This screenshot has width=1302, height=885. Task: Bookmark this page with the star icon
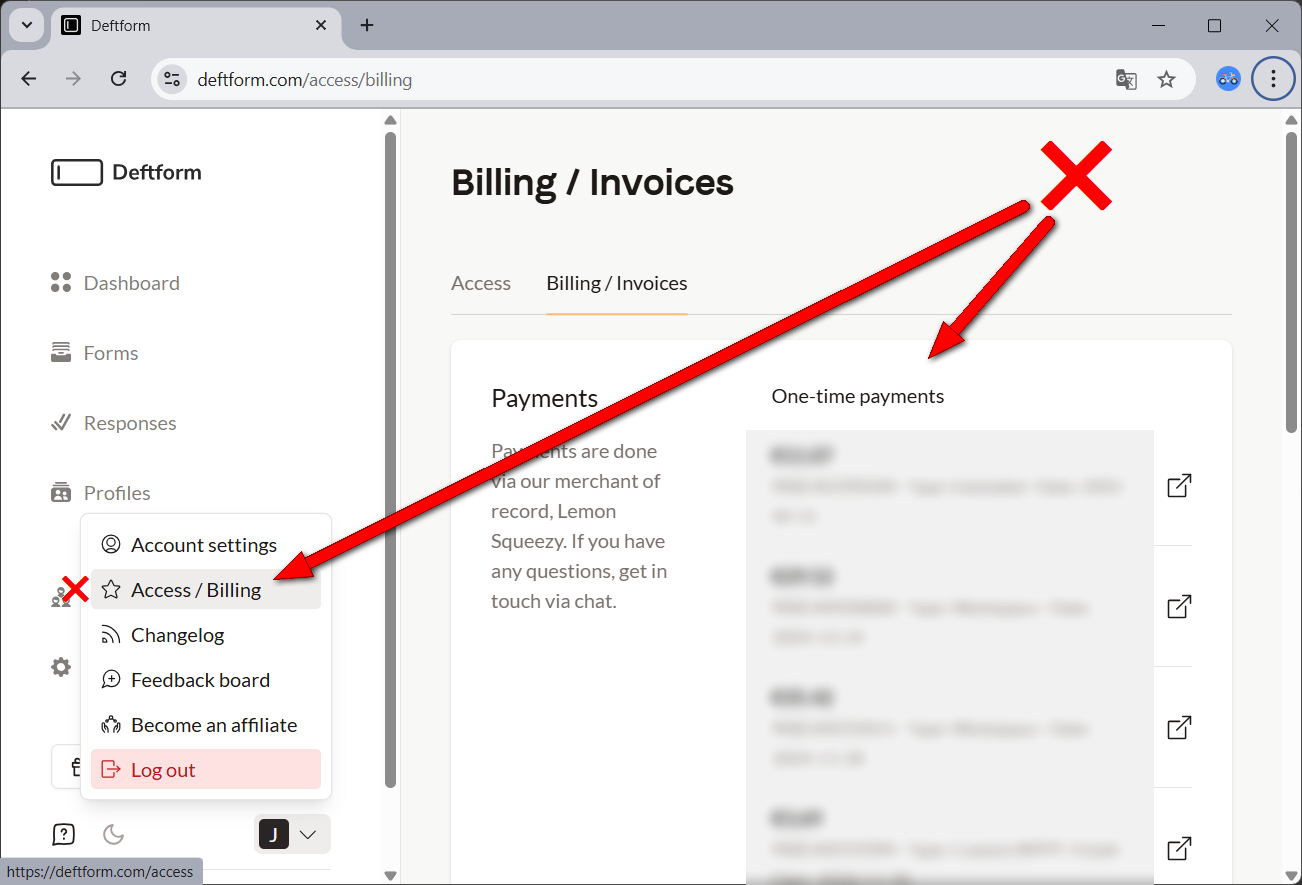[1166, 79]
